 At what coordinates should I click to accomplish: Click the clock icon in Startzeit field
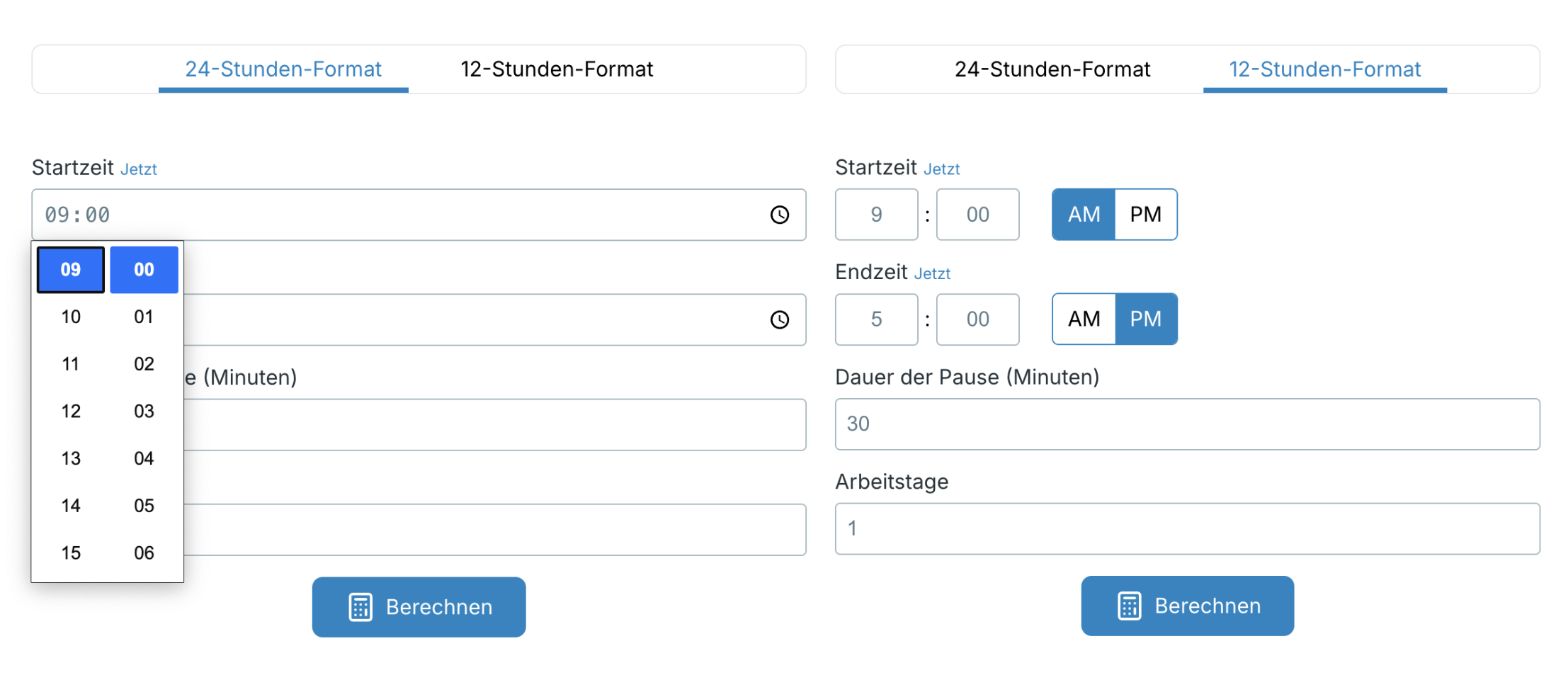(x=780, y=215)
